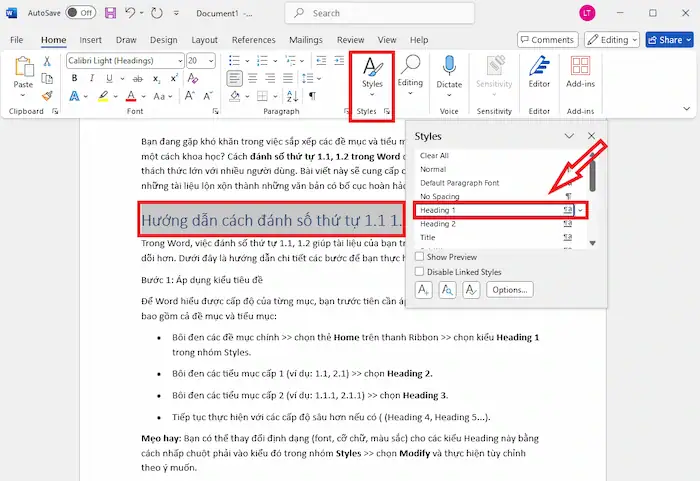Check Disable Linked Styles option
700x481 pixels.
coord(420,271)
